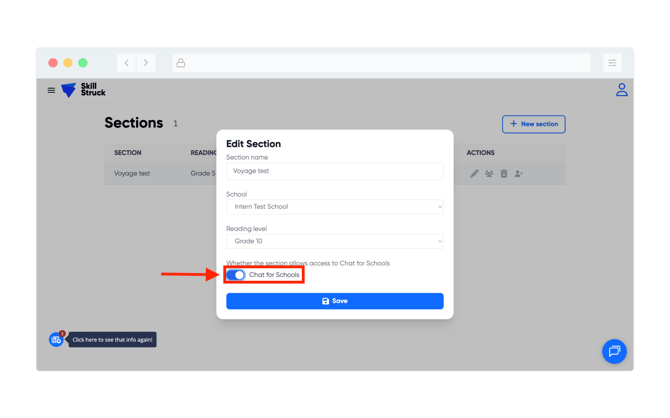
Task: Click the 'Click here to see that info again!' tooltip
Action: click(x=112, y=340)
